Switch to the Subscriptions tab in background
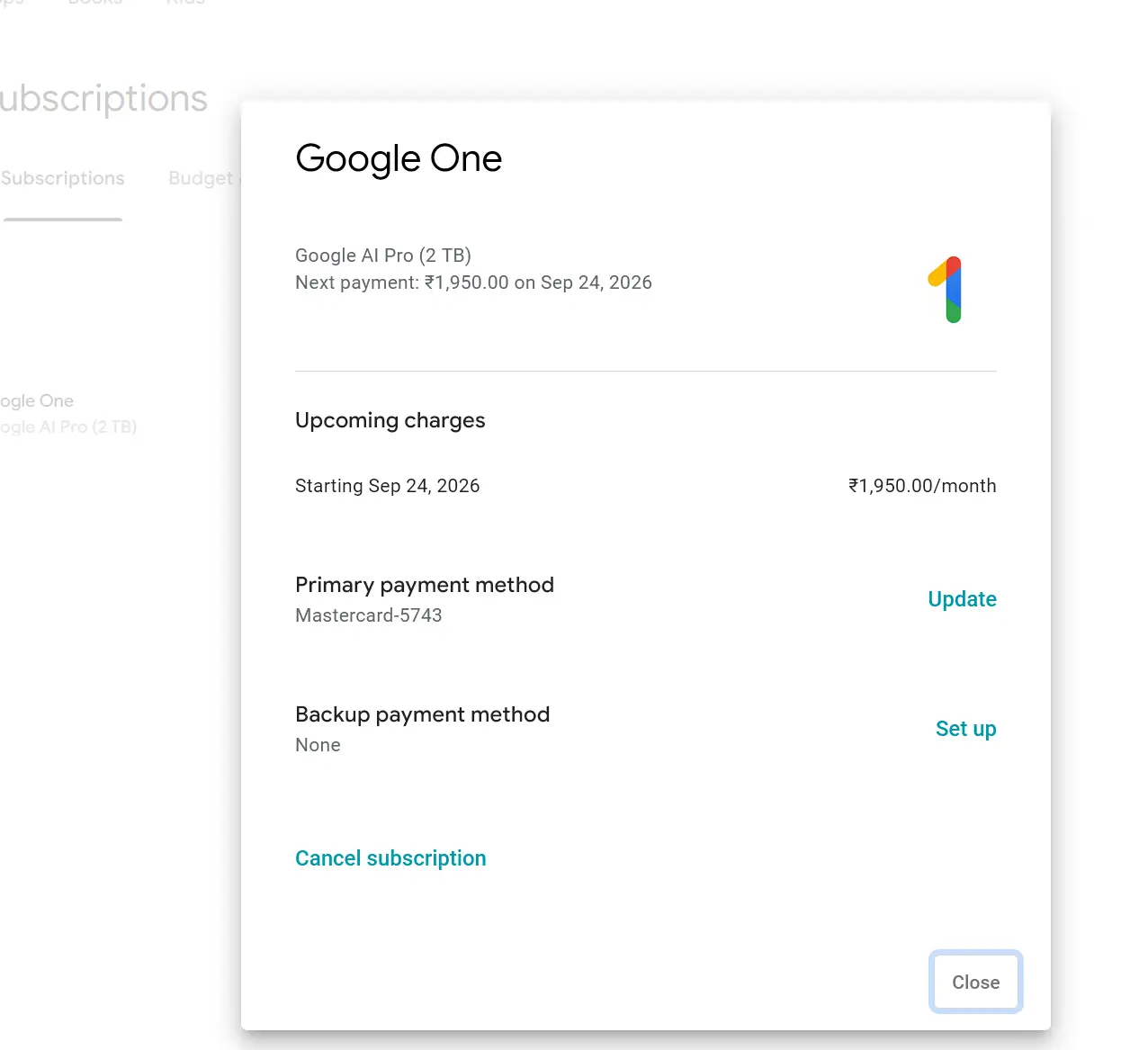This screenshot has width=1148, height=1050. point(63,179)
